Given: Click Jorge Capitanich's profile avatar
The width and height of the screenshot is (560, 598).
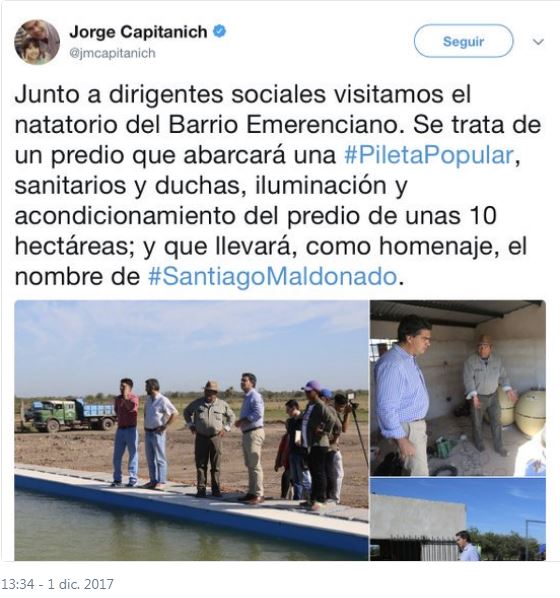Looking at the screenshot, I should pyautogui.click(x=37, y=42).
